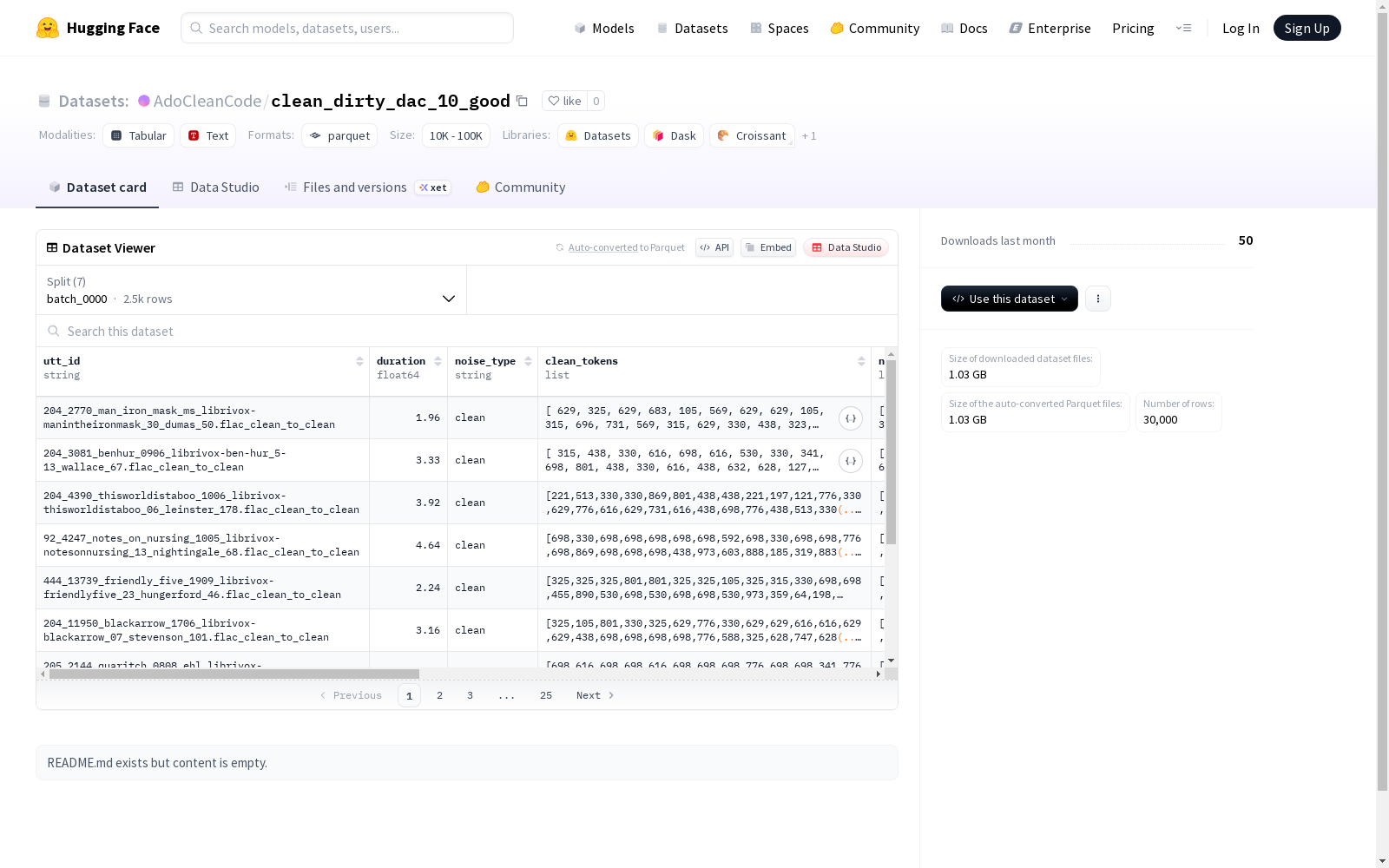Like the dataset with the heart button

point(564,101)
